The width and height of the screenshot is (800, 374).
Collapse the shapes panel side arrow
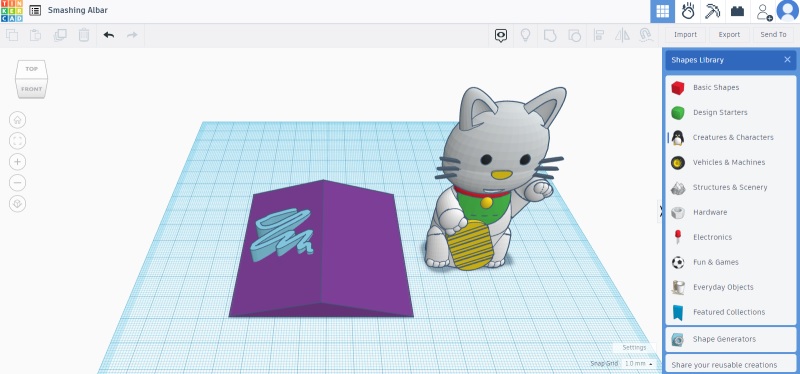click(x=660, y=211)
